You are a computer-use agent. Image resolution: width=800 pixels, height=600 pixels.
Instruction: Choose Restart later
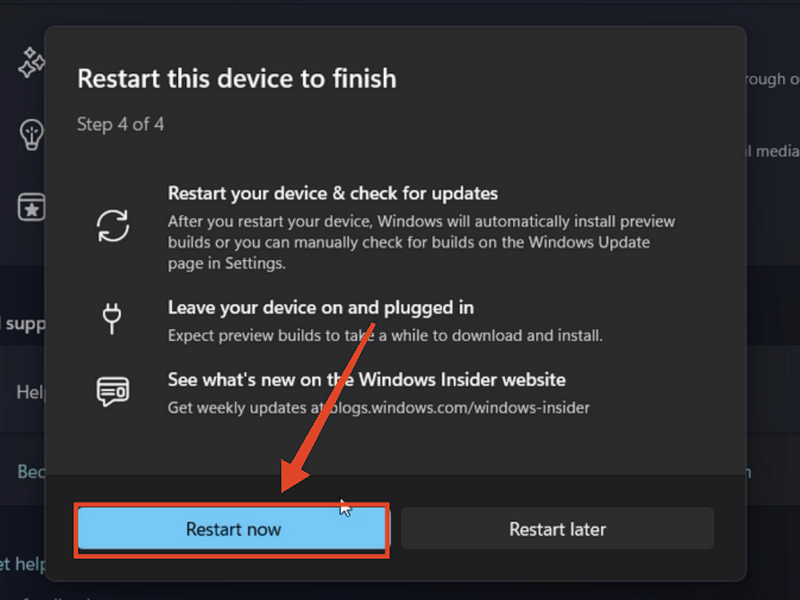[557, 529]
